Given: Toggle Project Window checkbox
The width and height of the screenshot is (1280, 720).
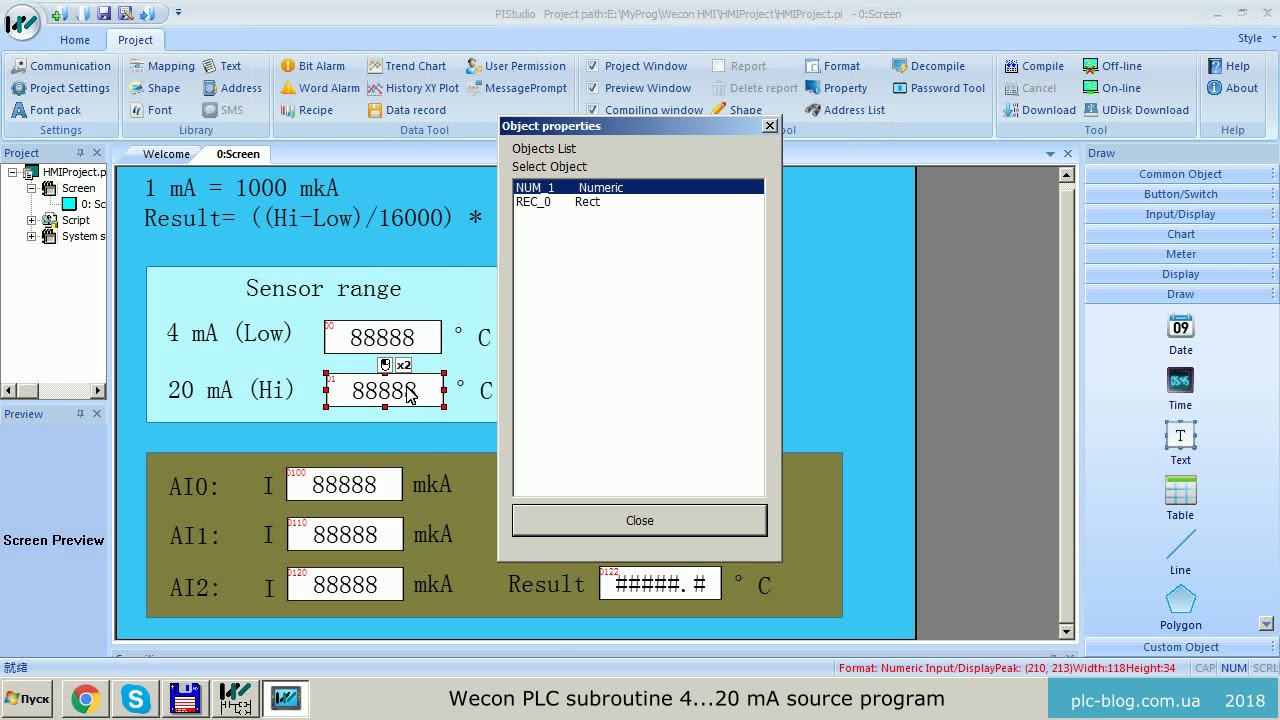Looking at the screenshot, I should pyautogui.click(x=593, y=66).
